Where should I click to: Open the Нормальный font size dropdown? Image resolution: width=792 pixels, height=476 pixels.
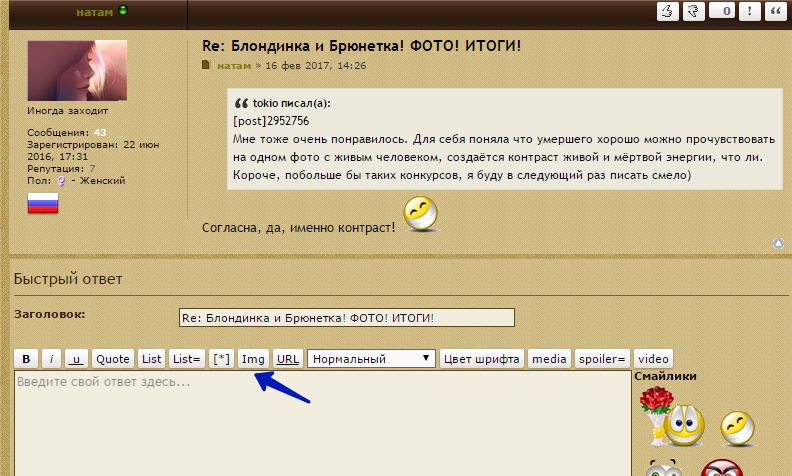tap(371, 359)
